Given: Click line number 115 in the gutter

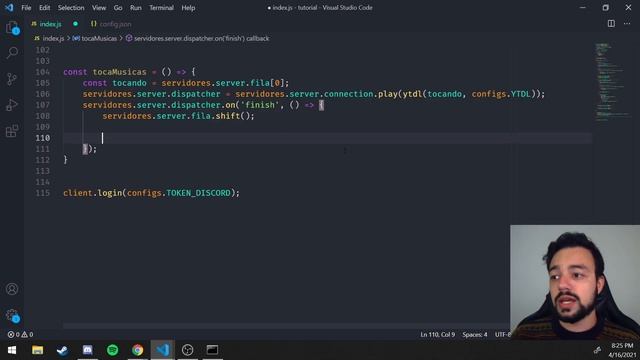Looking at the screenshot, I should [42, 193].
